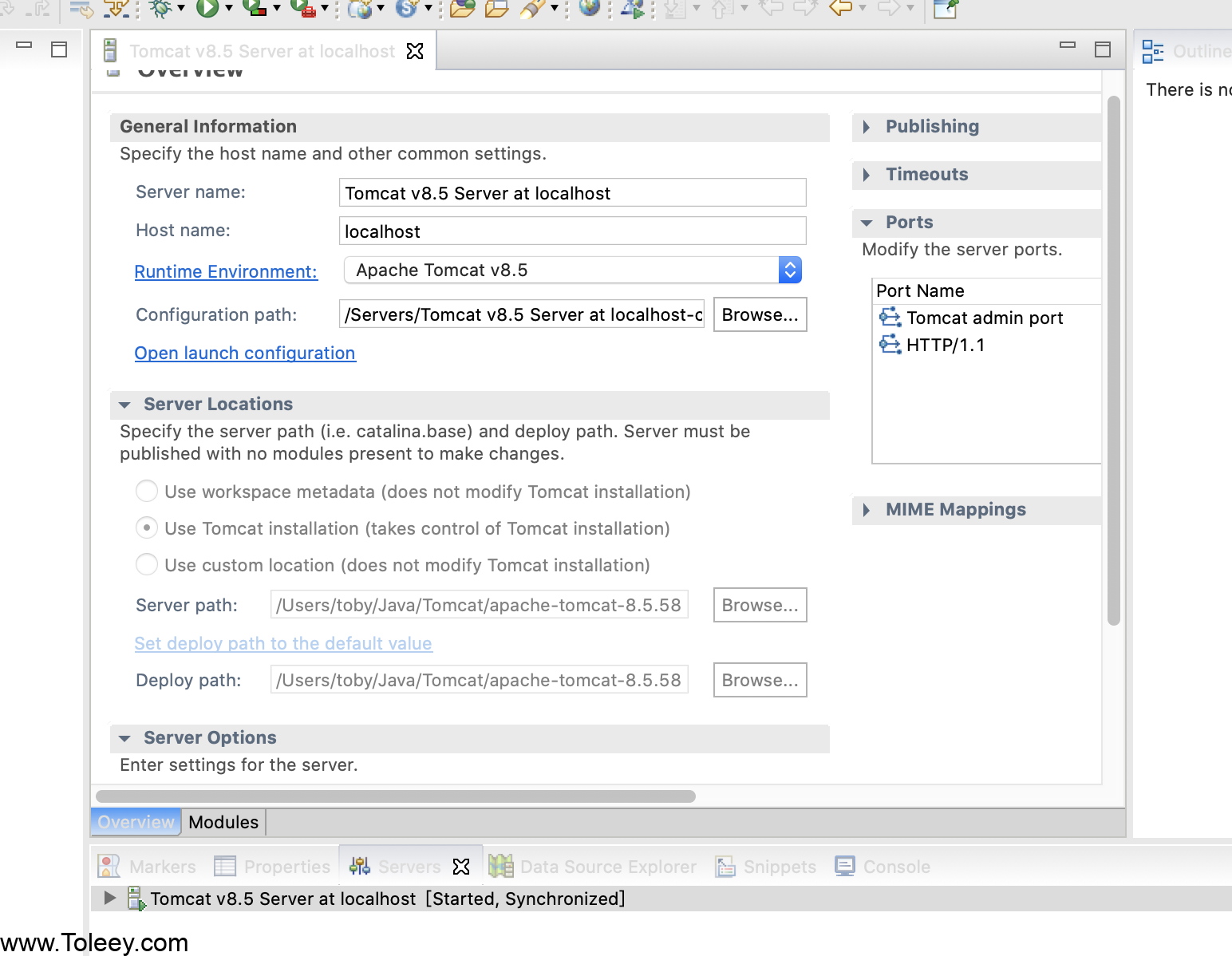The width and height of the screenshot is (1232, 956).
Task: Click the External Tools run icon
Action: click(x=303, y=9)
